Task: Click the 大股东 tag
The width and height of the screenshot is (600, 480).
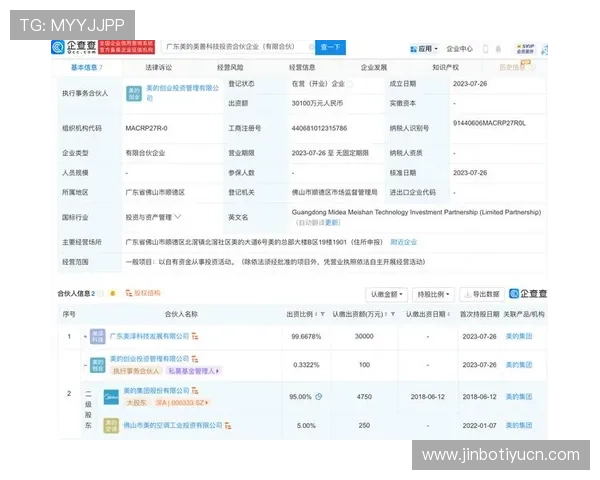Action: click(x=136, y=403)
